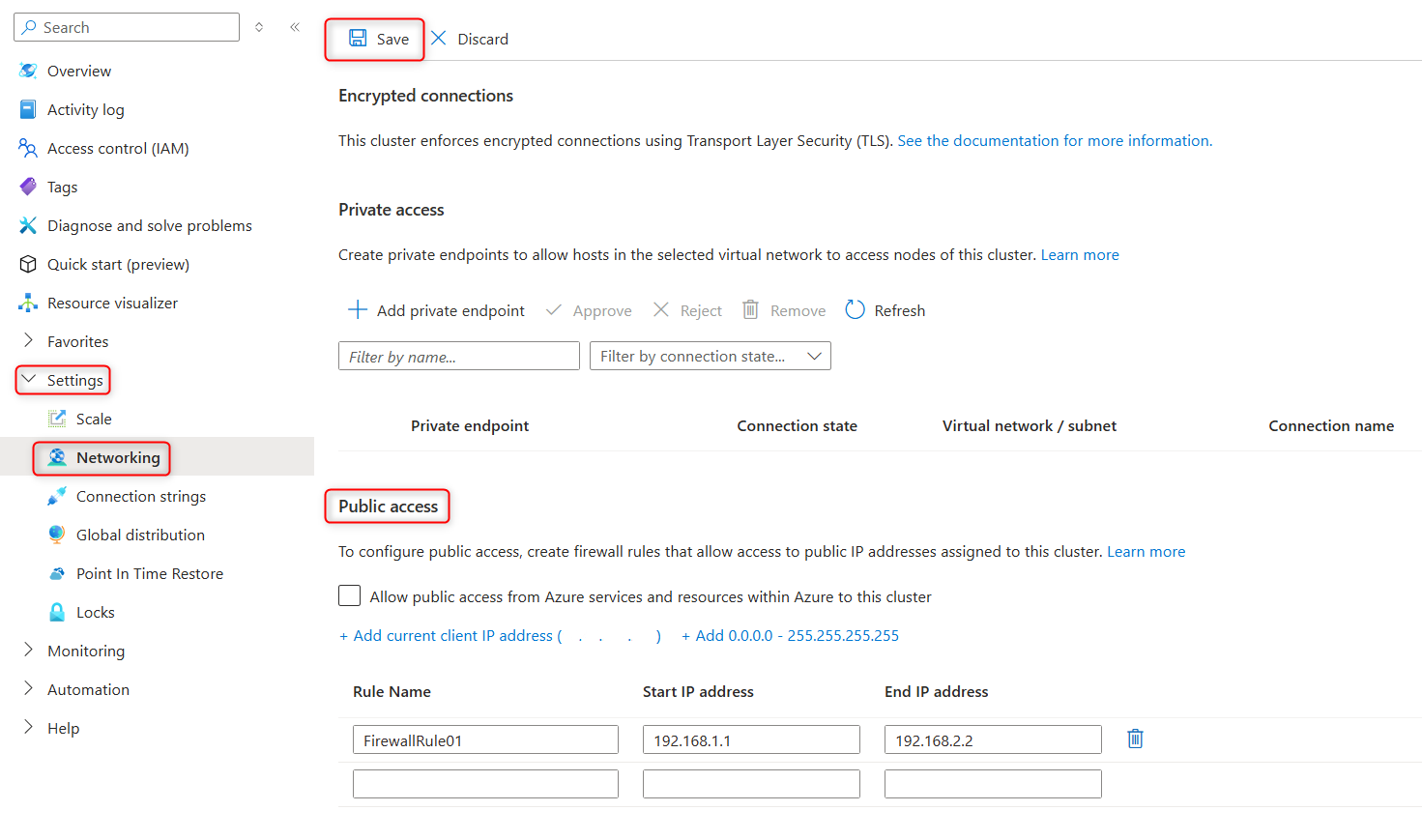This screenshot has width=1422, height=840.
Task: Select Networking in the sidebar
Action: coord(102,456)
